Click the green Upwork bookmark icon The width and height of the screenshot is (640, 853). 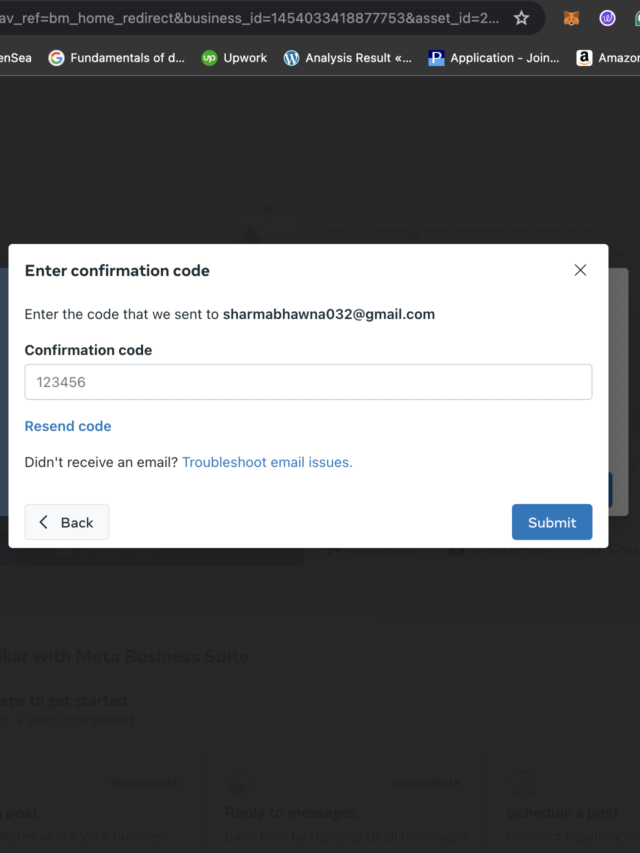pyautogui.click(x=209, y=58)
